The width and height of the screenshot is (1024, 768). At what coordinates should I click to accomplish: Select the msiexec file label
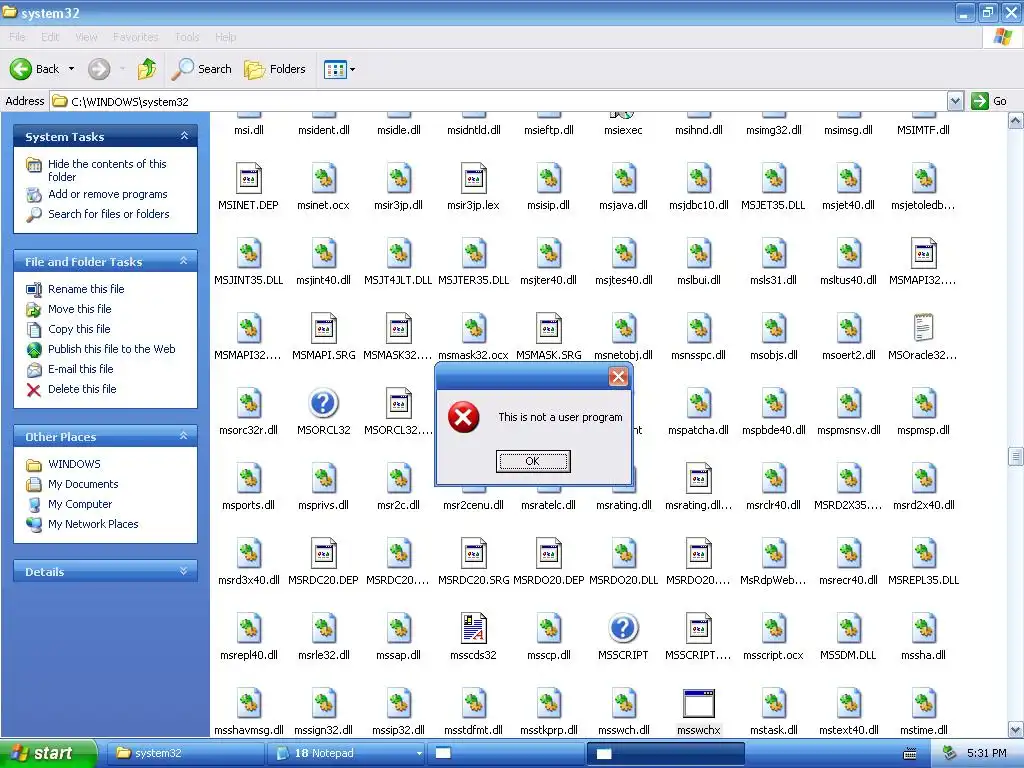(x=623, y=130)
